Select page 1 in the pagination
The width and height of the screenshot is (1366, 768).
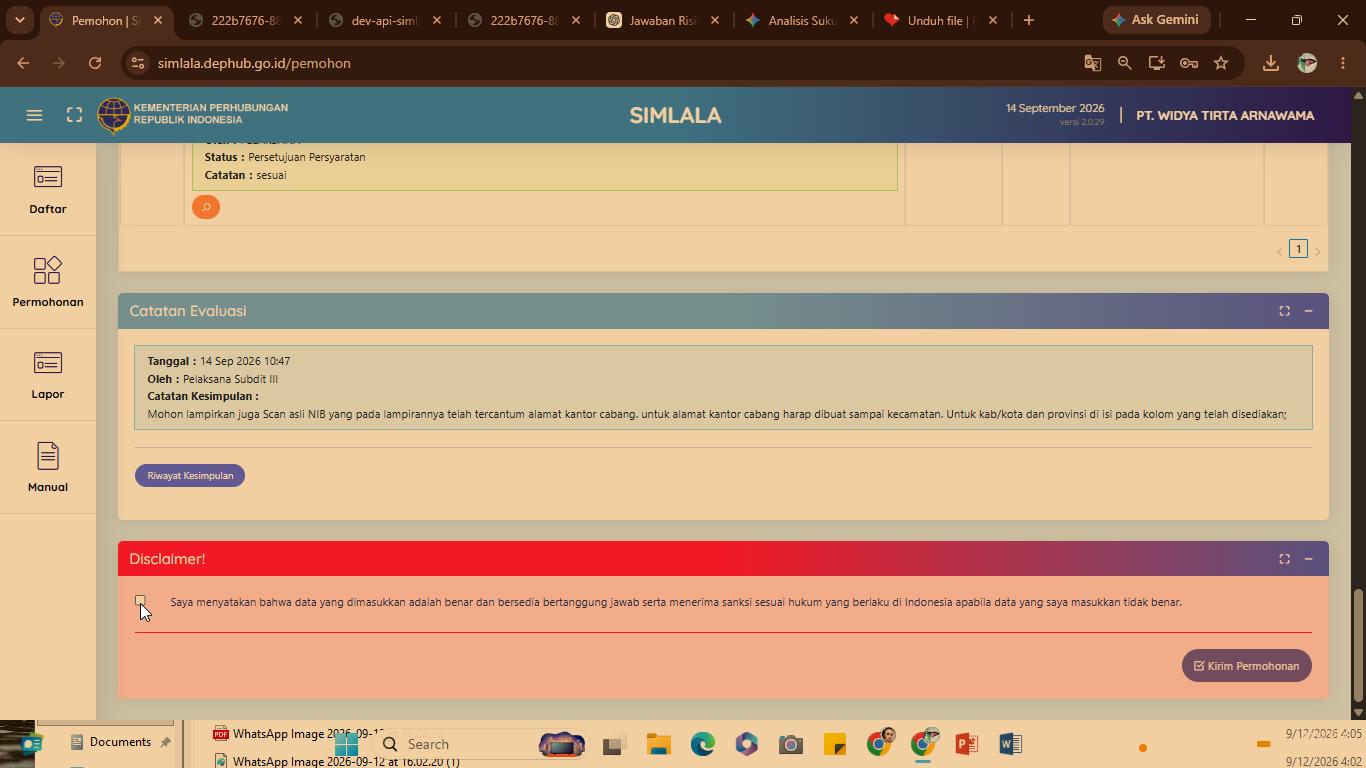pos(1298,249)
